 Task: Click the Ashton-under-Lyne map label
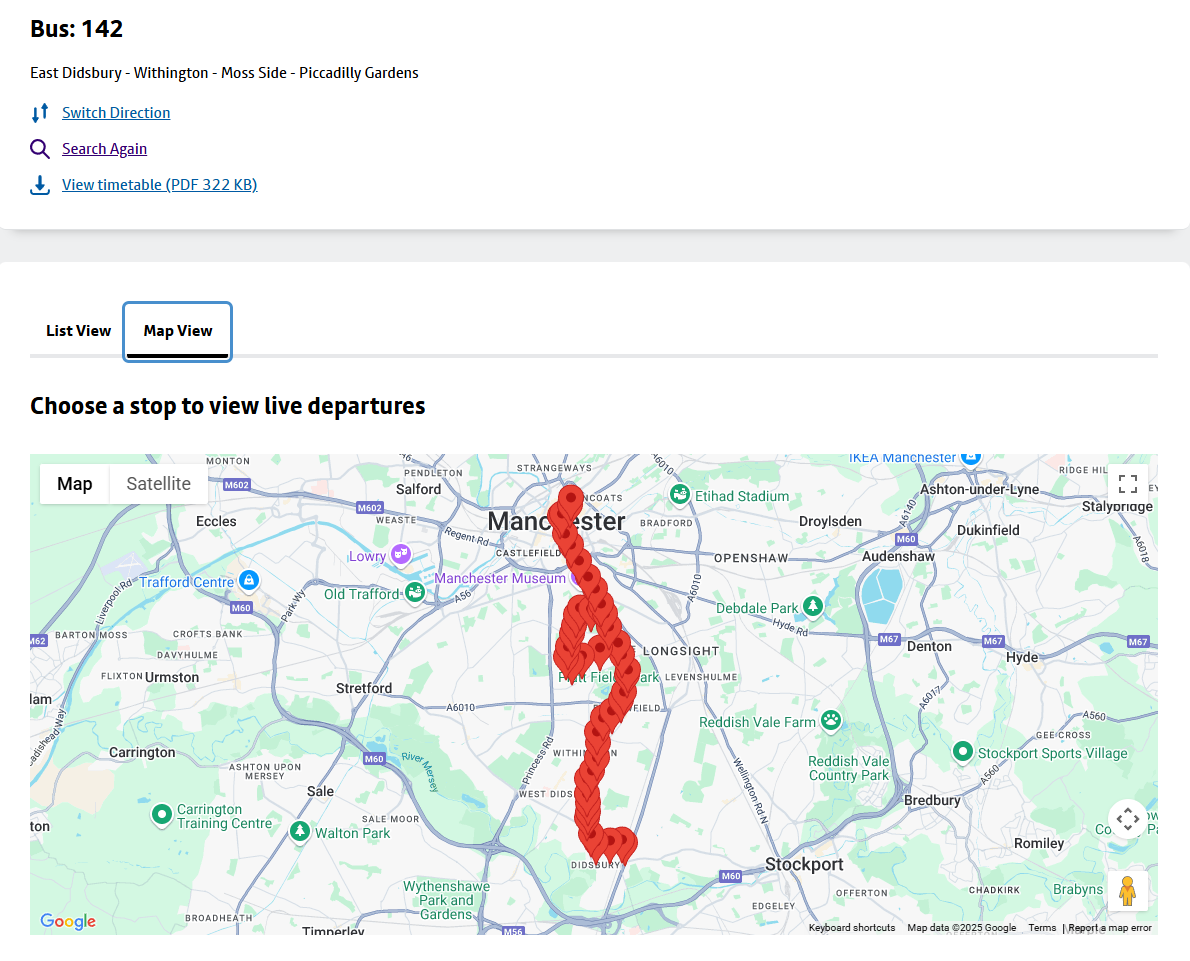(979, 490)
